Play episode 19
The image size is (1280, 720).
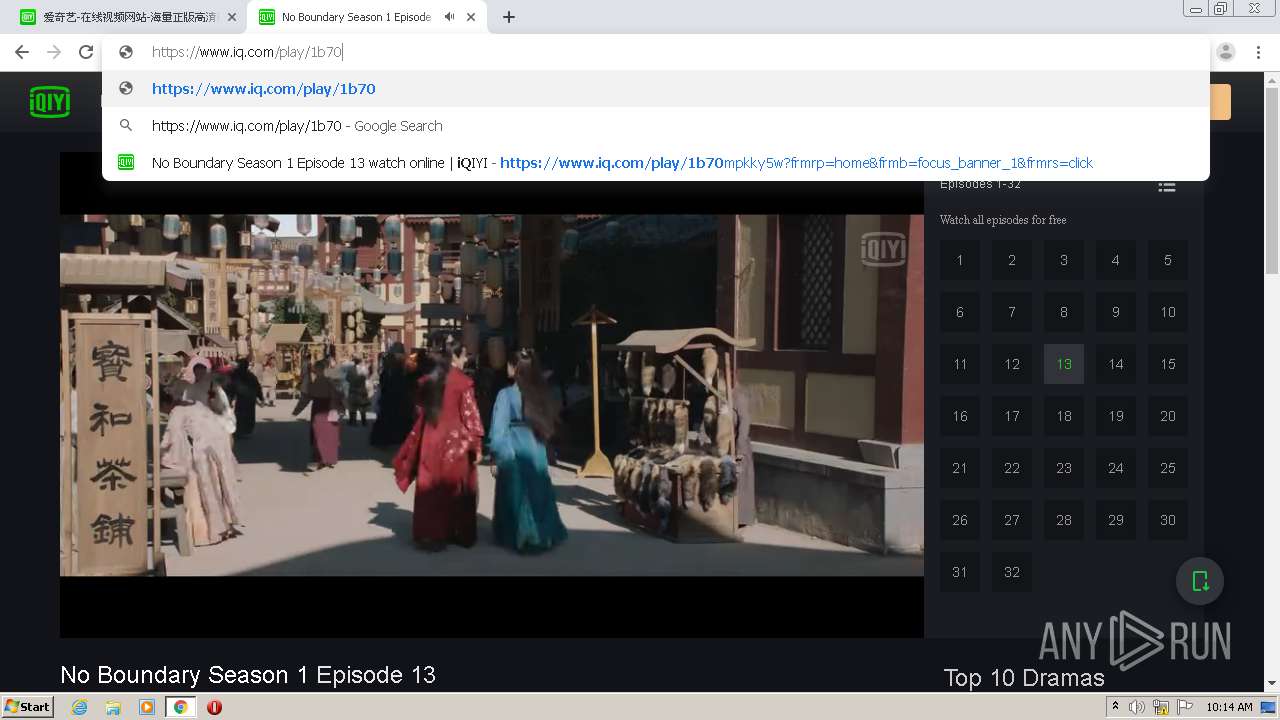(1116, 416)
